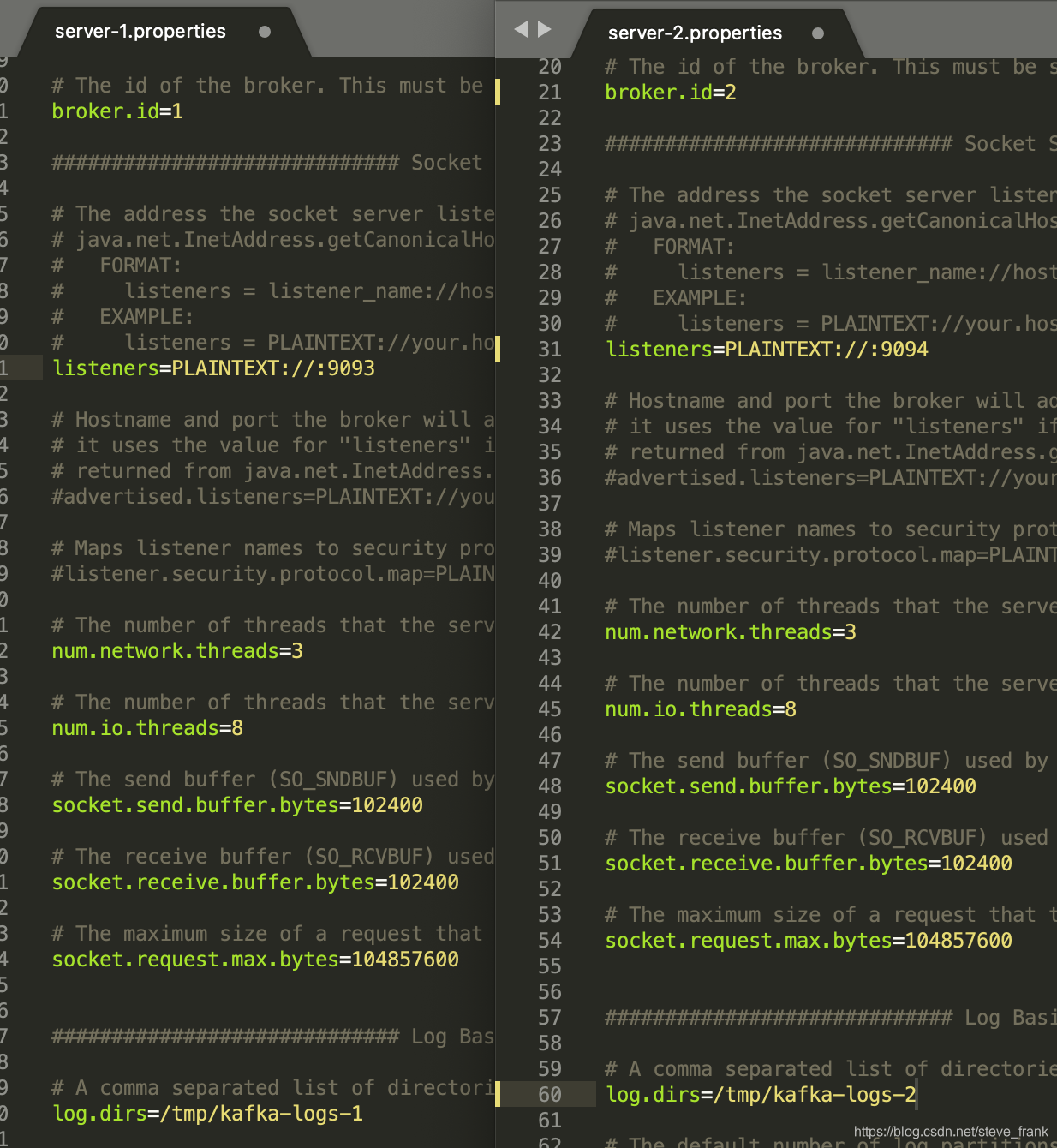The width and height of the screenshot is (1057, 1148).
Task: Place cursor on listeners=PLAINTEXT://:9093 line
Action: pyautogui.click(x=213, y=368)
